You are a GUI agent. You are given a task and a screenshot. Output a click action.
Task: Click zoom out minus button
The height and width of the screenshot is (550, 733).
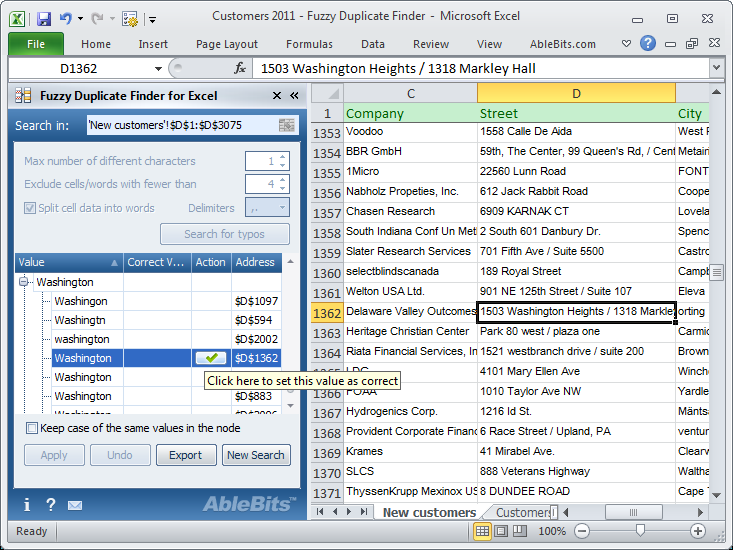pos(582,531)
